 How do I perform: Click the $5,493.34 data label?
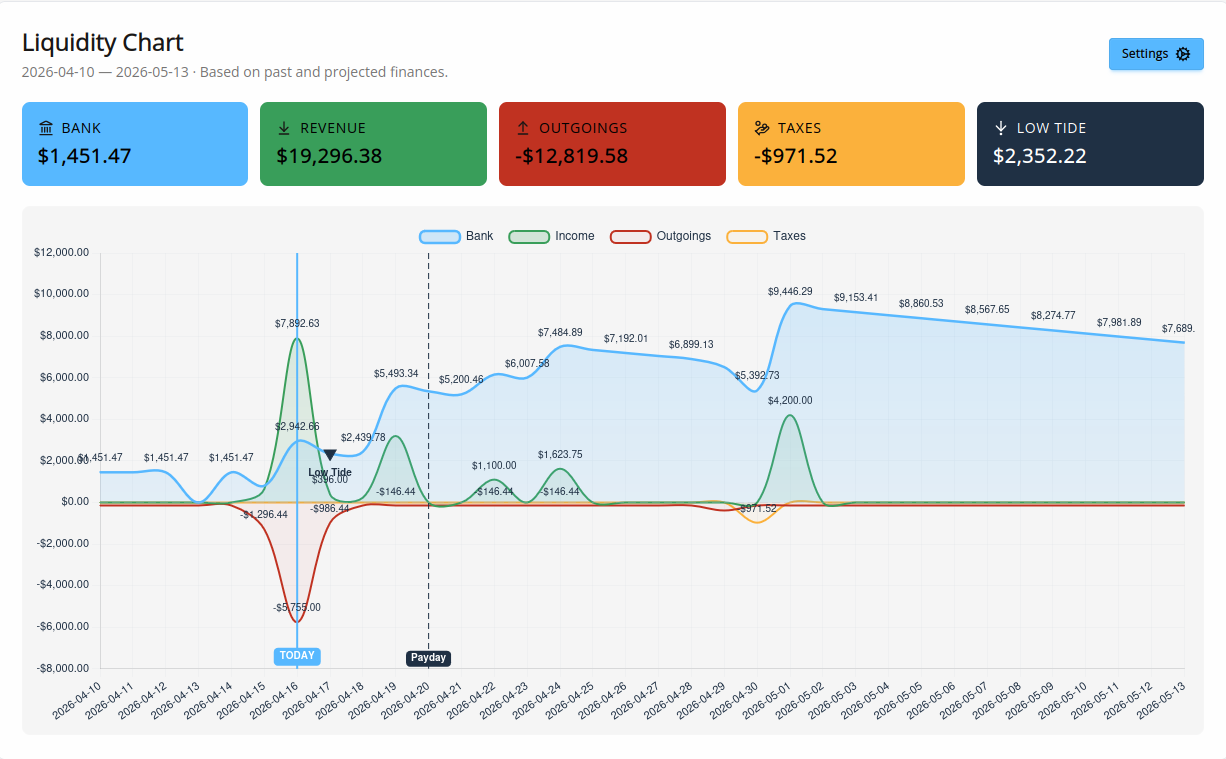(x=396, y=373)
